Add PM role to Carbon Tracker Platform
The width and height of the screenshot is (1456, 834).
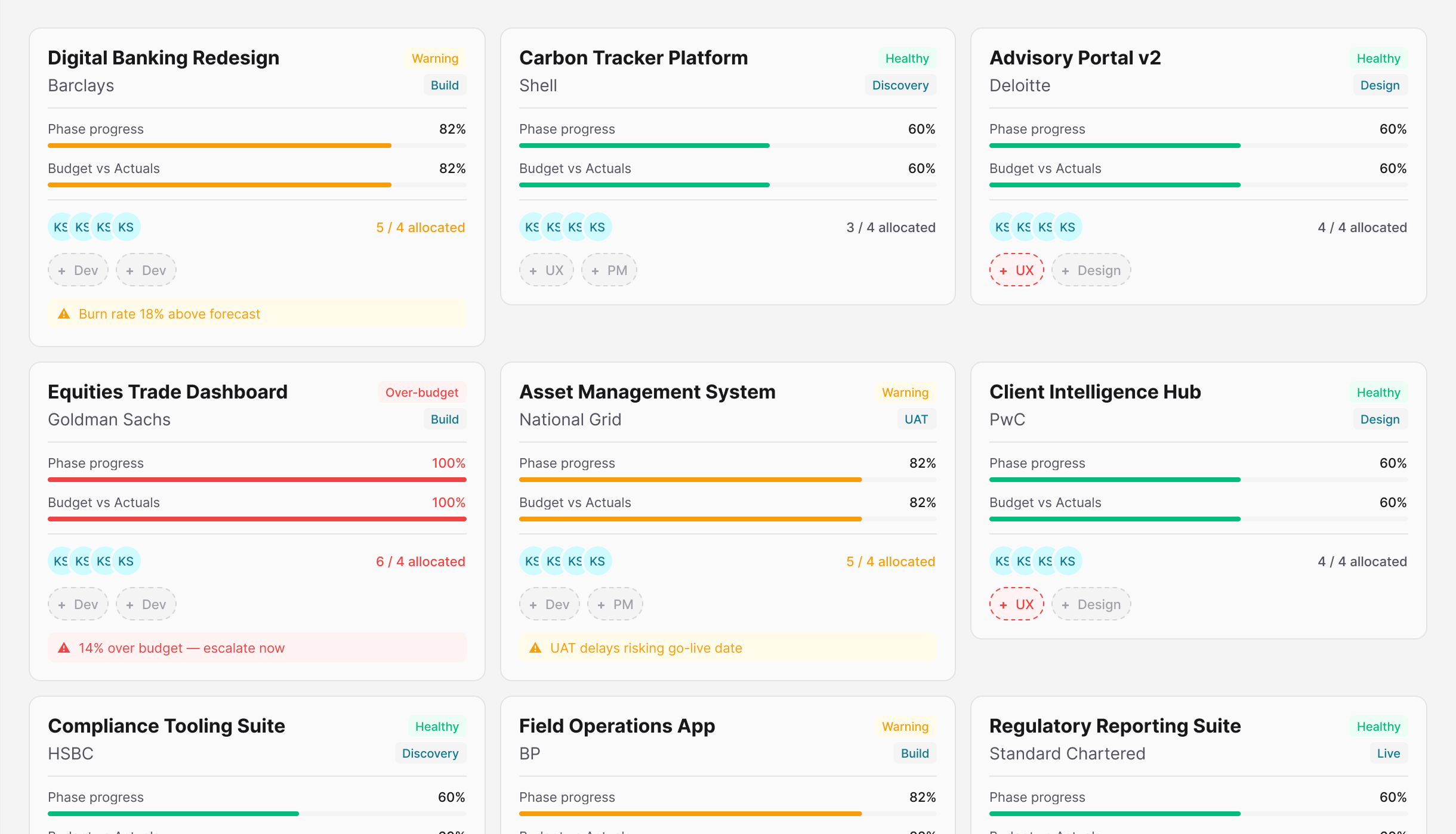pos(609,270)
